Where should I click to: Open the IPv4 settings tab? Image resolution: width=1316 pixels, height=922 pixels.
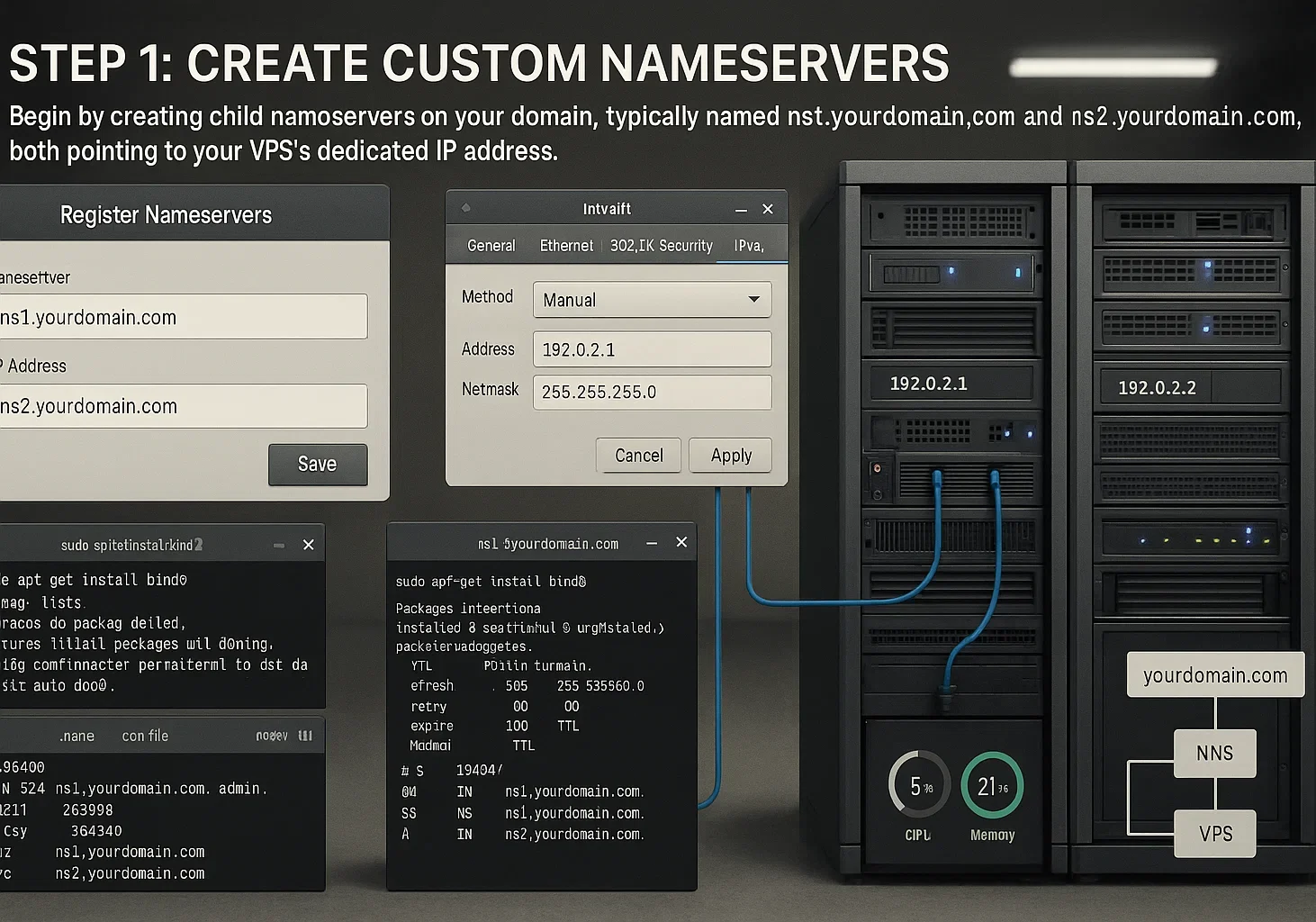750,245
